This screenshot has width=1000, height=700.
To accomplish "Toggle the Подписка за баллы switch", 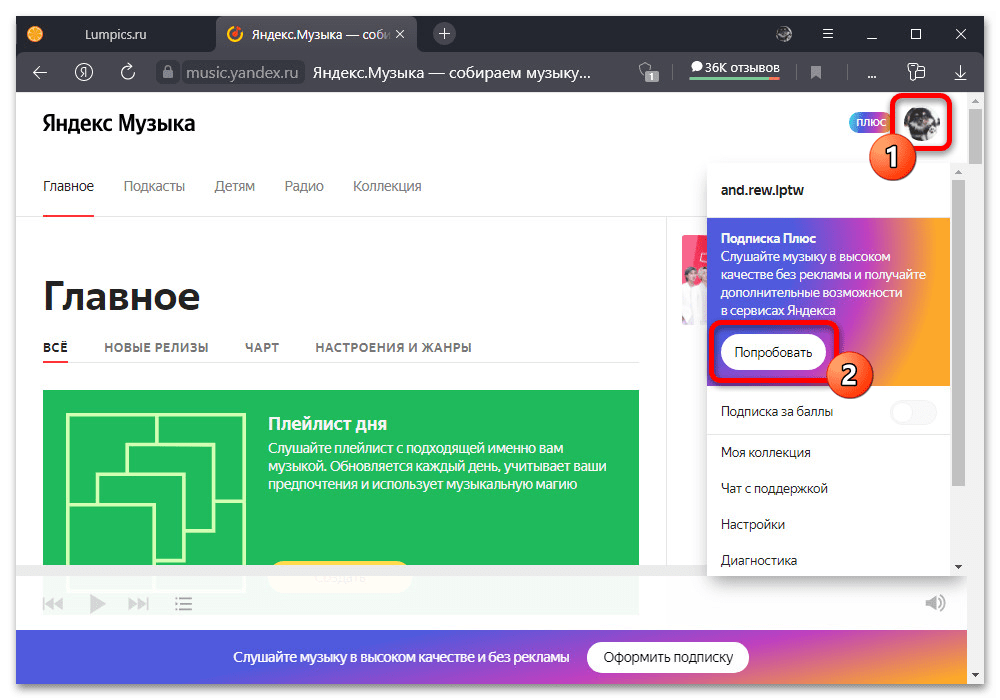I will coord(913,412).
